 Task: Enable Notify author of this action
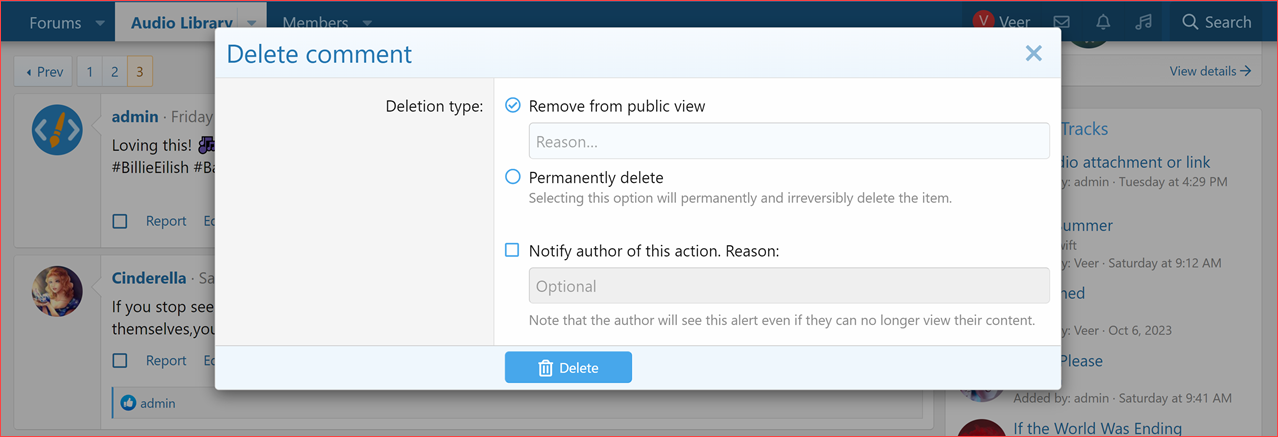[x=512, y=251]
